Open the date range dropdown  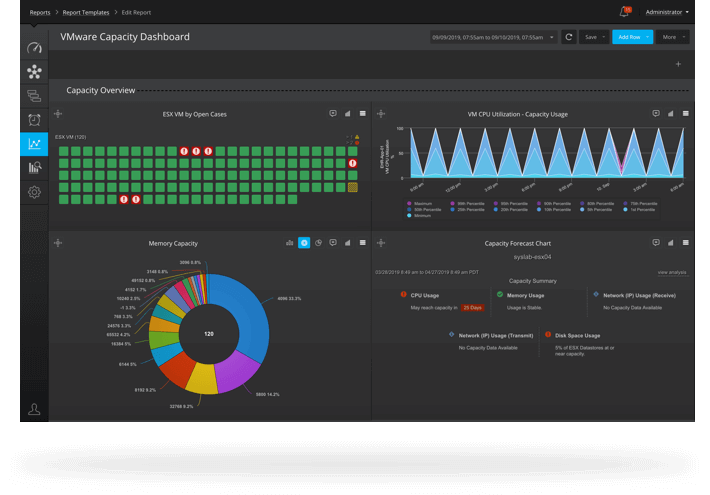point(493,37)
